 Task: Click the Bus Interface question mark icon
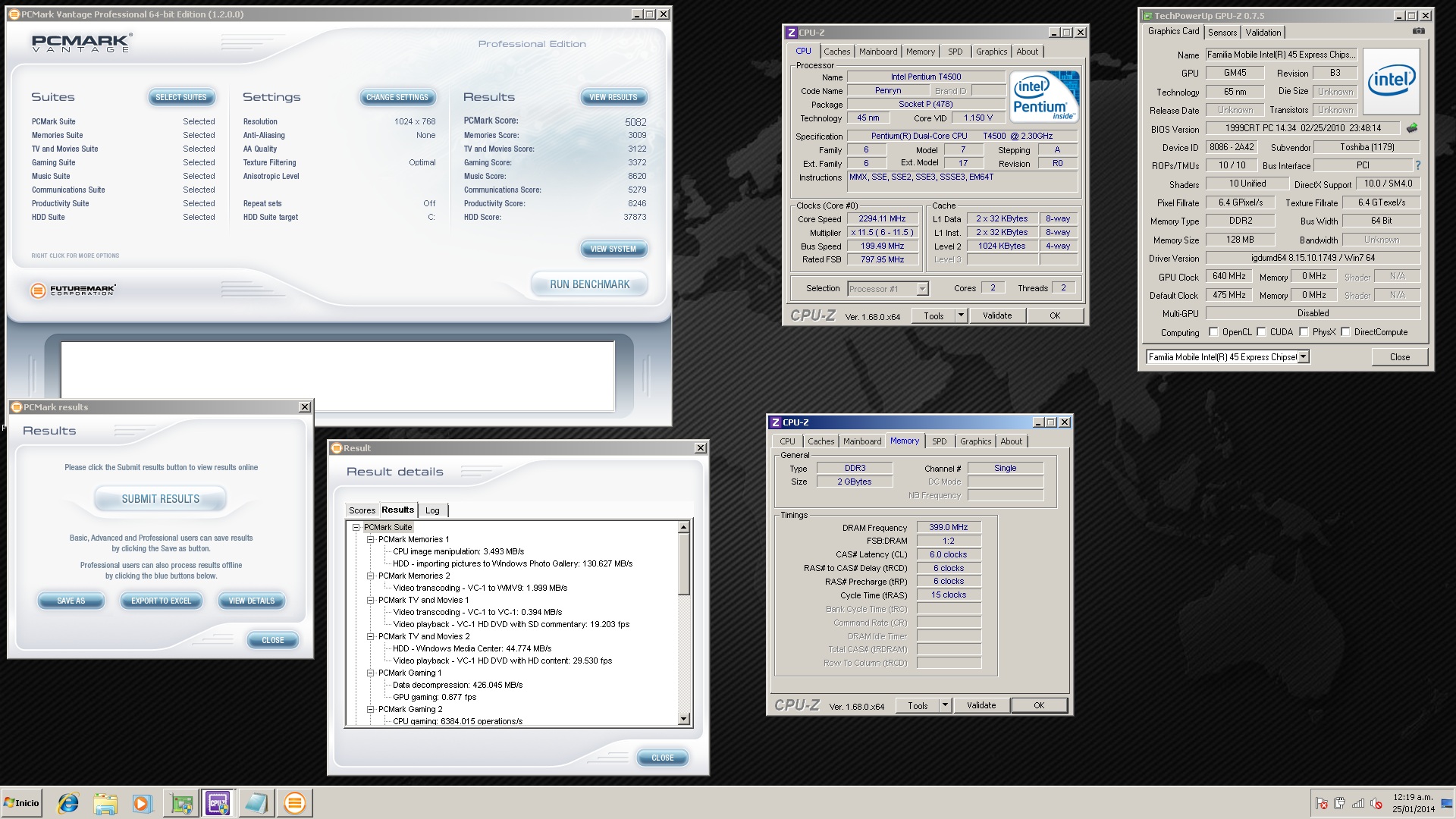(x=1417, y=165)
